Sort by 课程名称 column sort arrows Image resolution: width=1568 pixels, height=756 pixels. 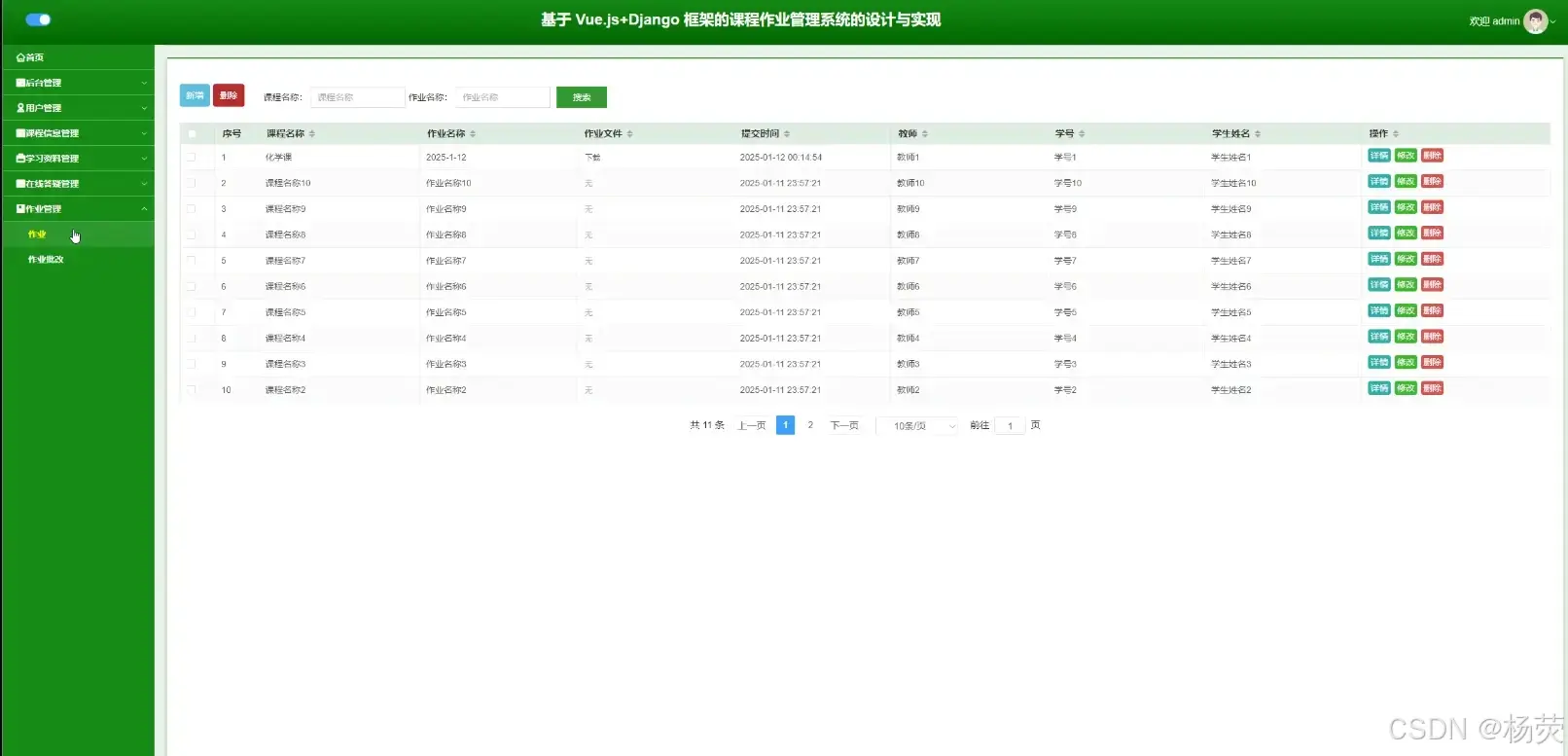click(312, 134)
